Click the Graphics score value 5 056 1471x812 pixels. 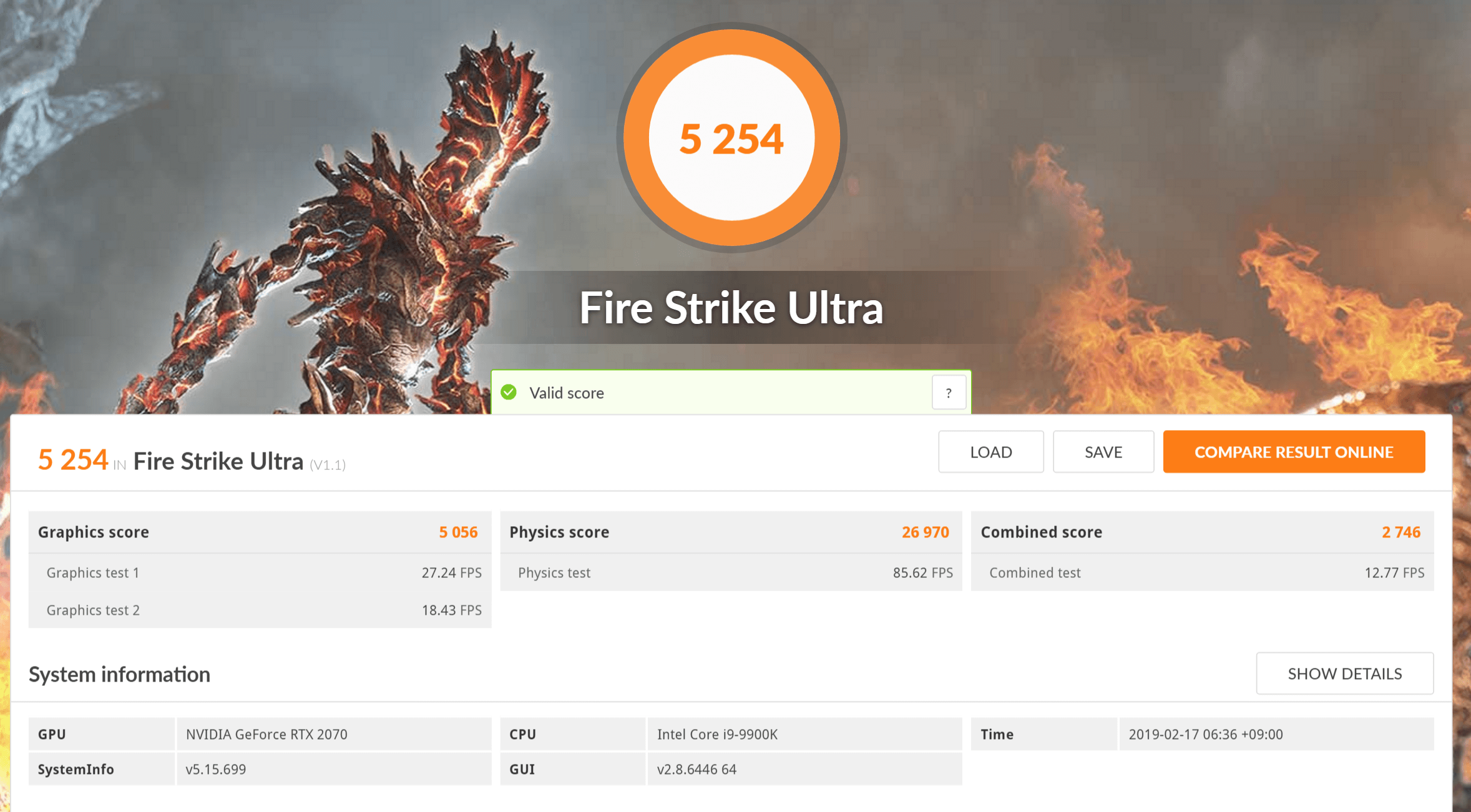(458, 532)
